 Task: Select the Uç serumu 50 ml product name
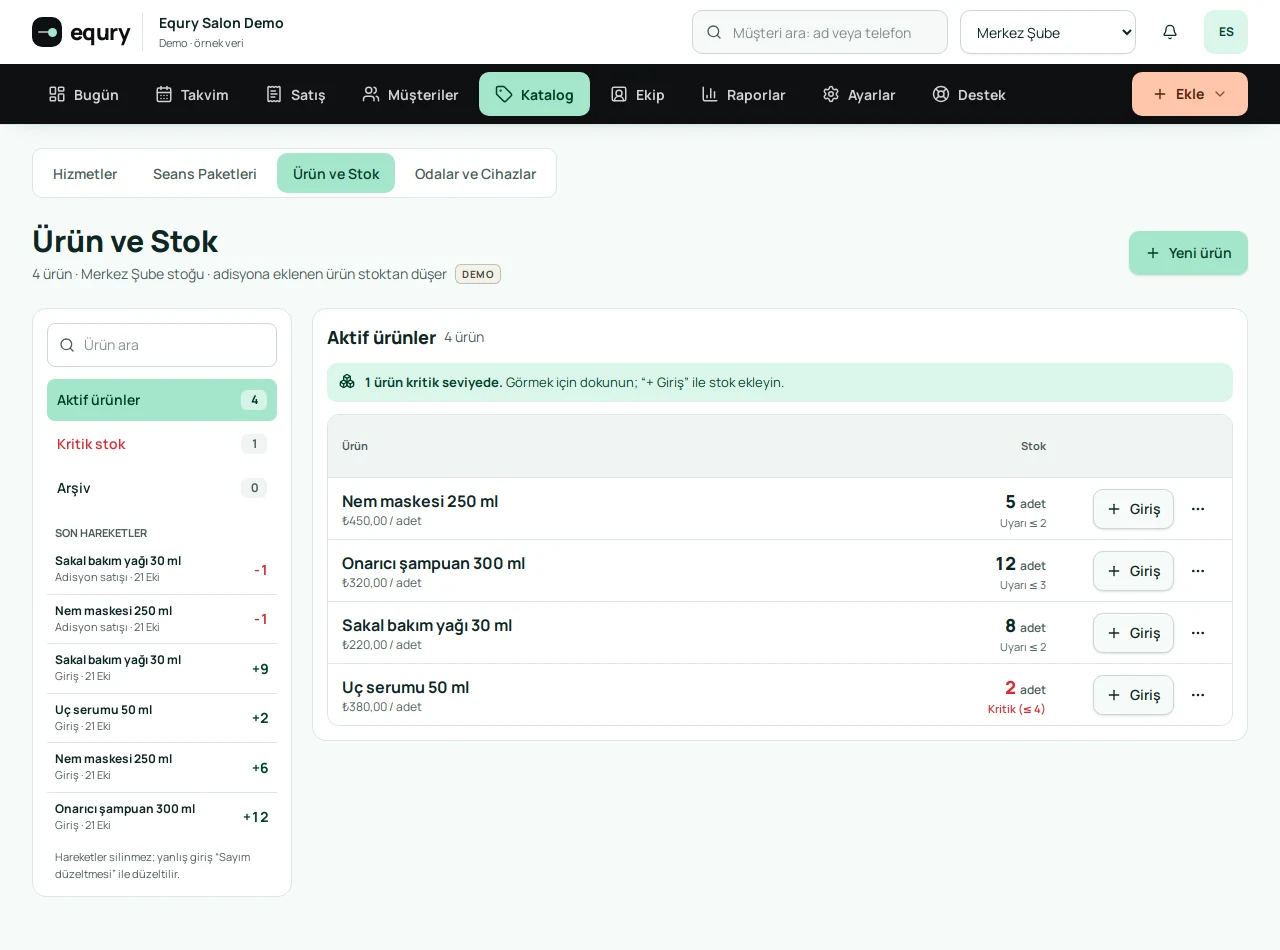[405, 687]
